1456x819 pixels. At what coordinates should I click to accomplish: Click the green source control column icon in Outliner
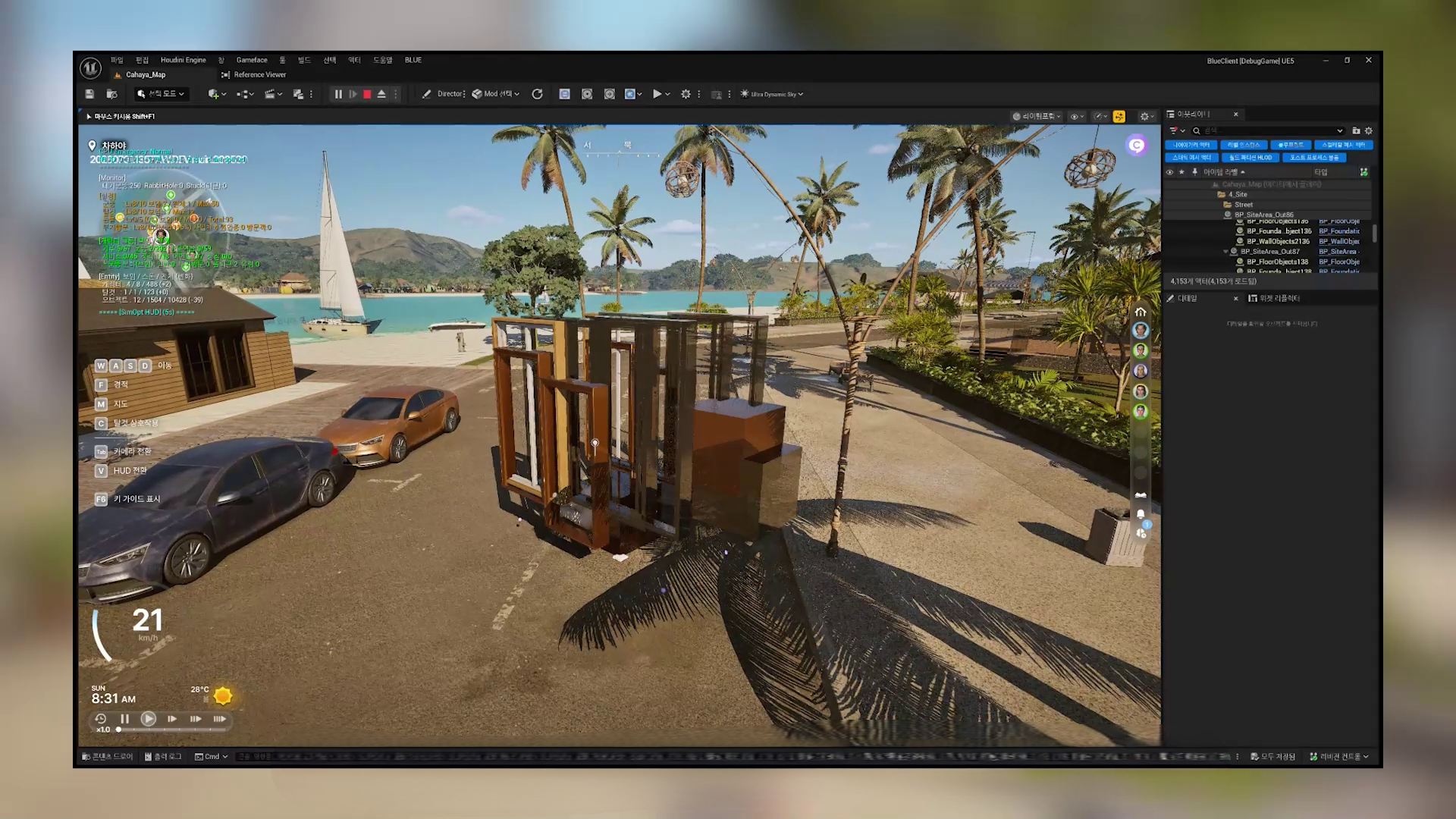tap(1363, 172)
